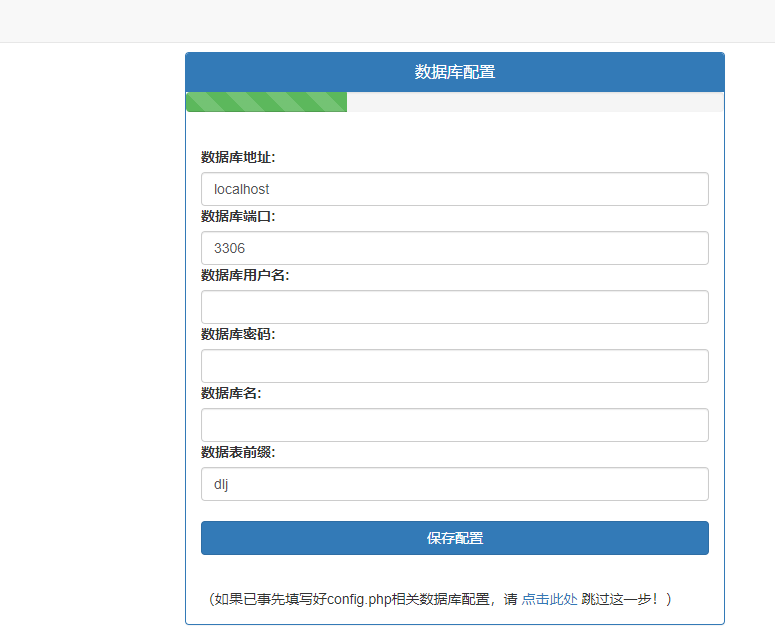
Task: Click the 数据库用户名: label
Action: [245, 275]
